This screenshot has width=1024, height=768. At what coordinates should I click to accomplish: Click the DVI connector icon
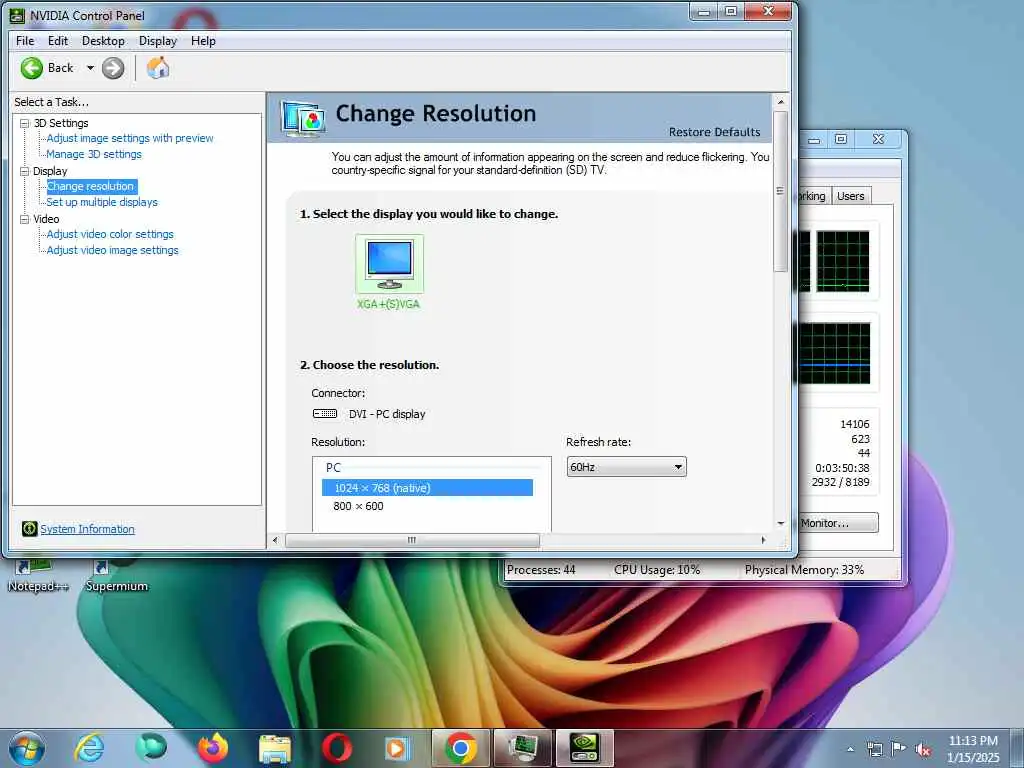(325, 413)
